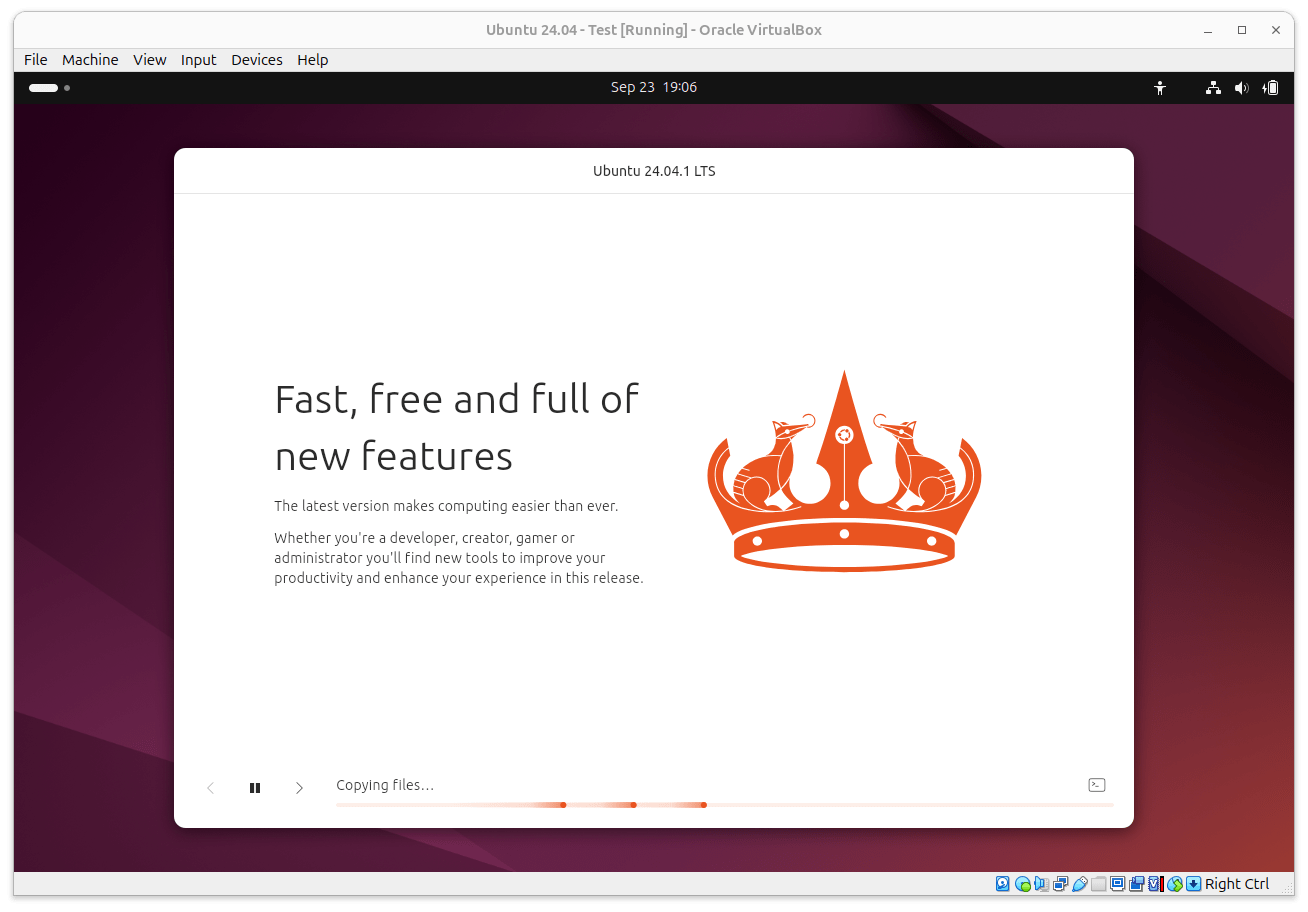This screenshot has height=912, width=1308.
Task: Click the hard disk activity status icon
Action: coord(1003,884)
